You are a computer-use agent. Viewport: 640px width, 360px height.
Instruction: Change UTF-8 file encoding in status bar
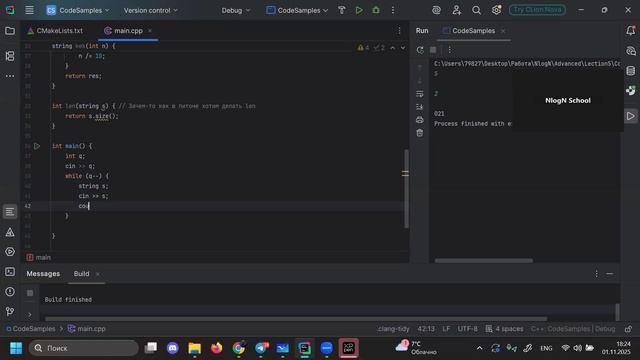tap(467, 329)
